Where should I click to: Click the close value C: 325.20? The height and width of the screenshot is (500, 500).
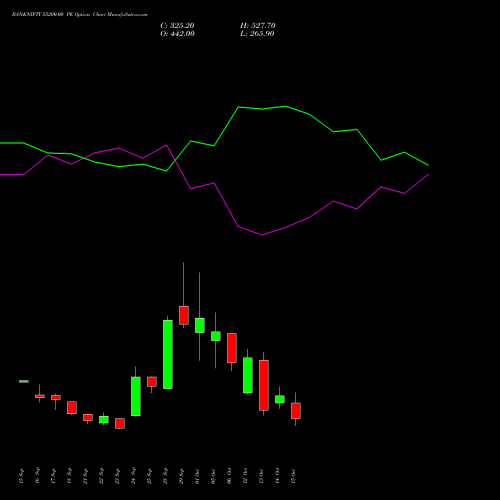point(177,26)
